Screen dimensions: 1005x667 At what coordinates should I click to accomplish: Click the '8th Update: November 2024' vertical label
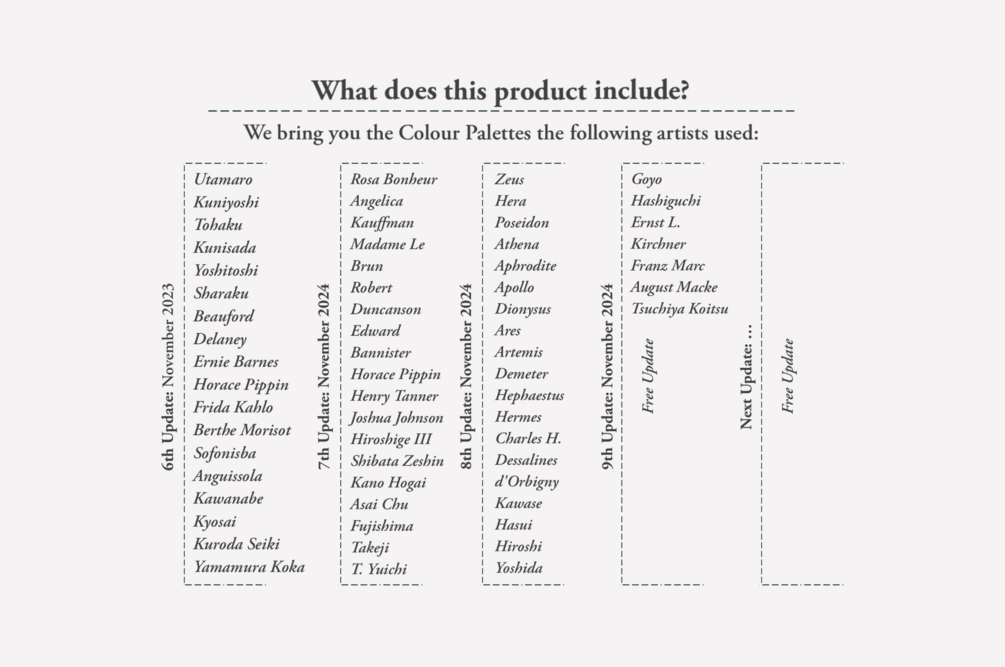pos(466,376)
